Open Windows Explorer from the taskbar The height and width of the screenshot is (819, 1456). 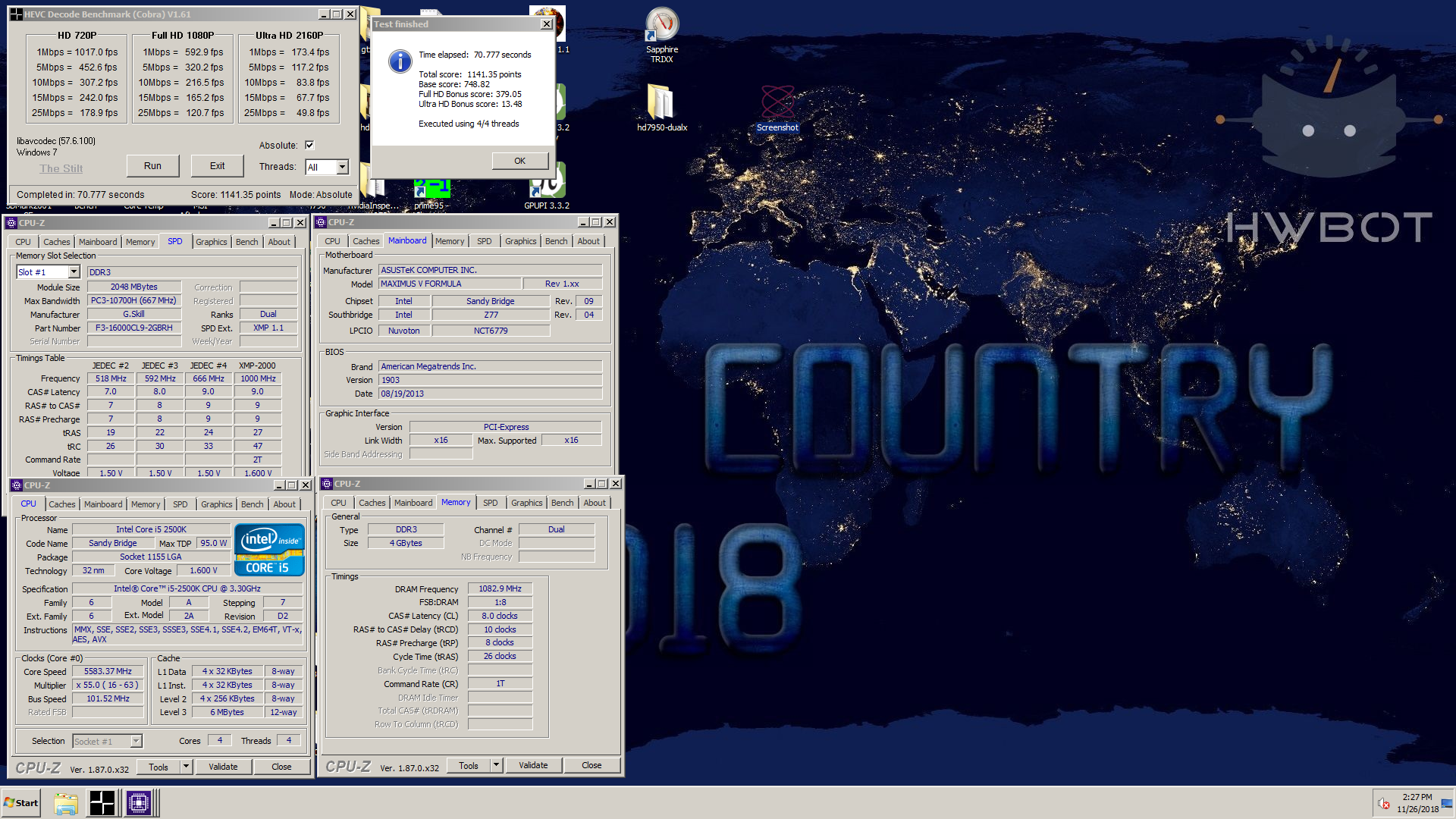pyautogui.click(x=66, y=803)
